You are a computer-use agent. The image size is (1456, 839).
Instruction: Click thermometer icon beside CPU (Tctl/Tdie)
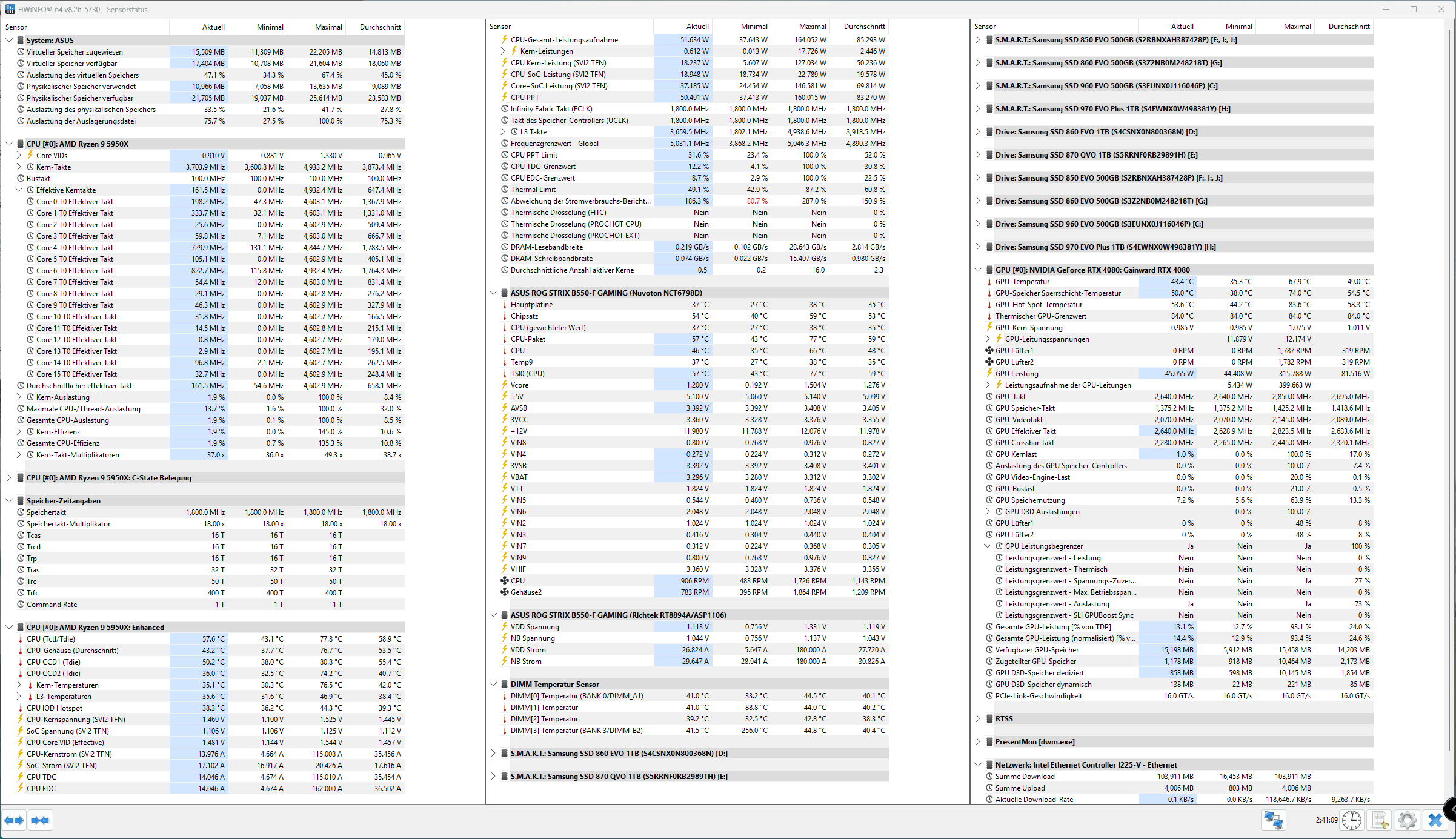20,638
